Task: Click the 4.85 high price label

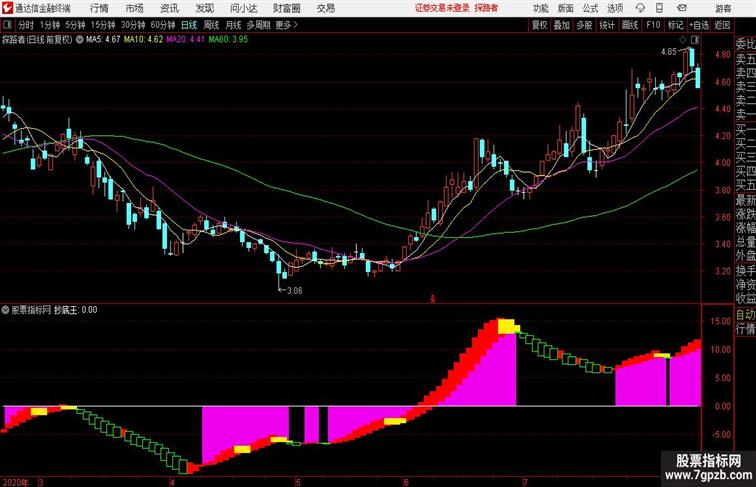Action: tap(669, 52)
